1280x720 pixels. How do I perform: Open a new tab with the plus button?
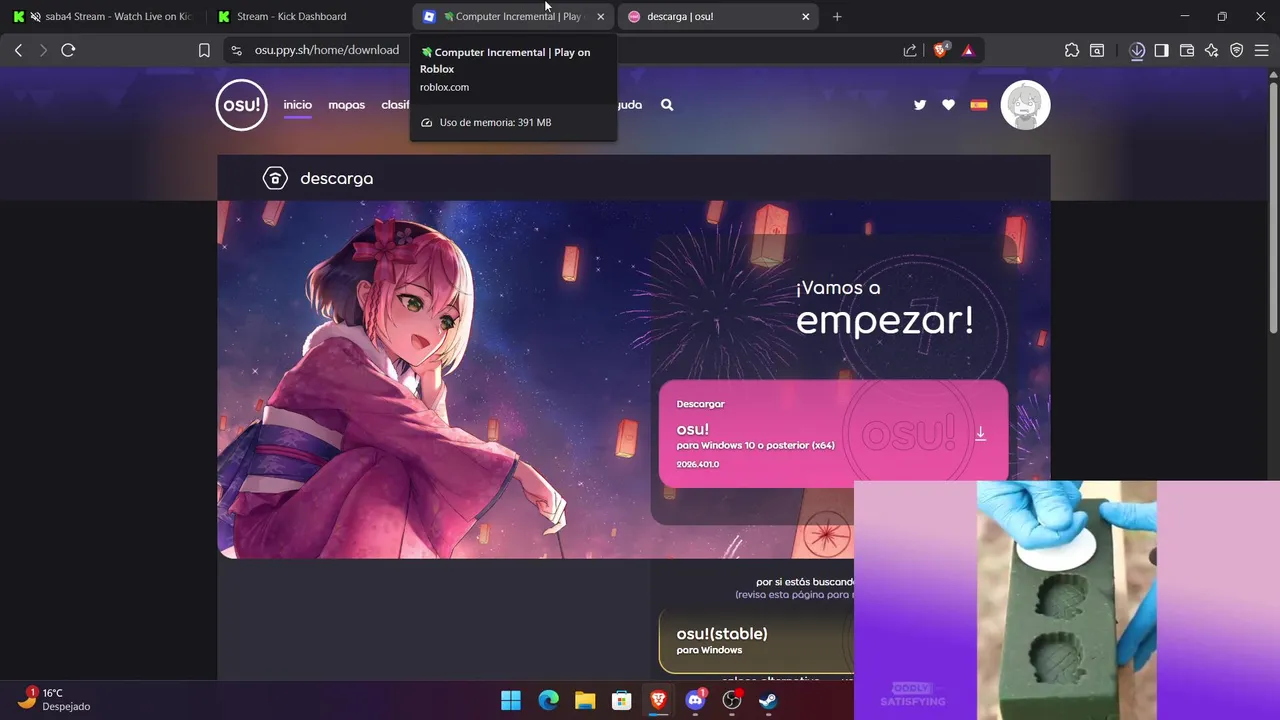tap(837, 16)
